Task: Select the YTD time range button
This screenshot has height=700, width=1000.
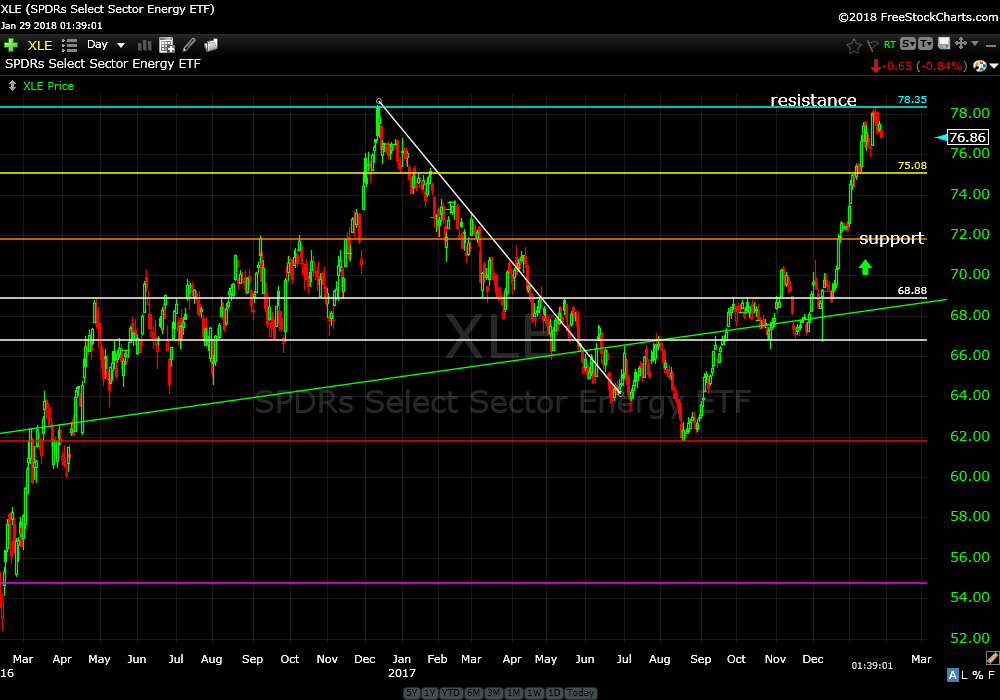Action: point(451,693)
